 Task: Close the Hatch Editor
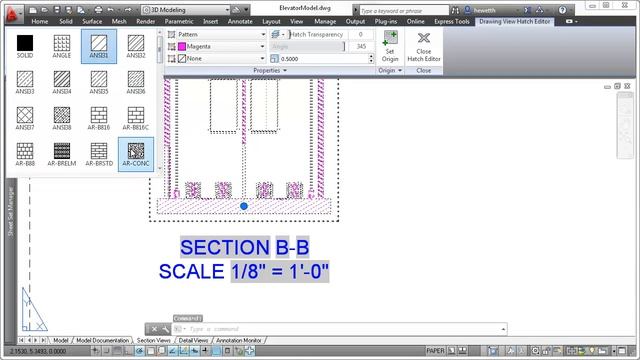(424, 47)
